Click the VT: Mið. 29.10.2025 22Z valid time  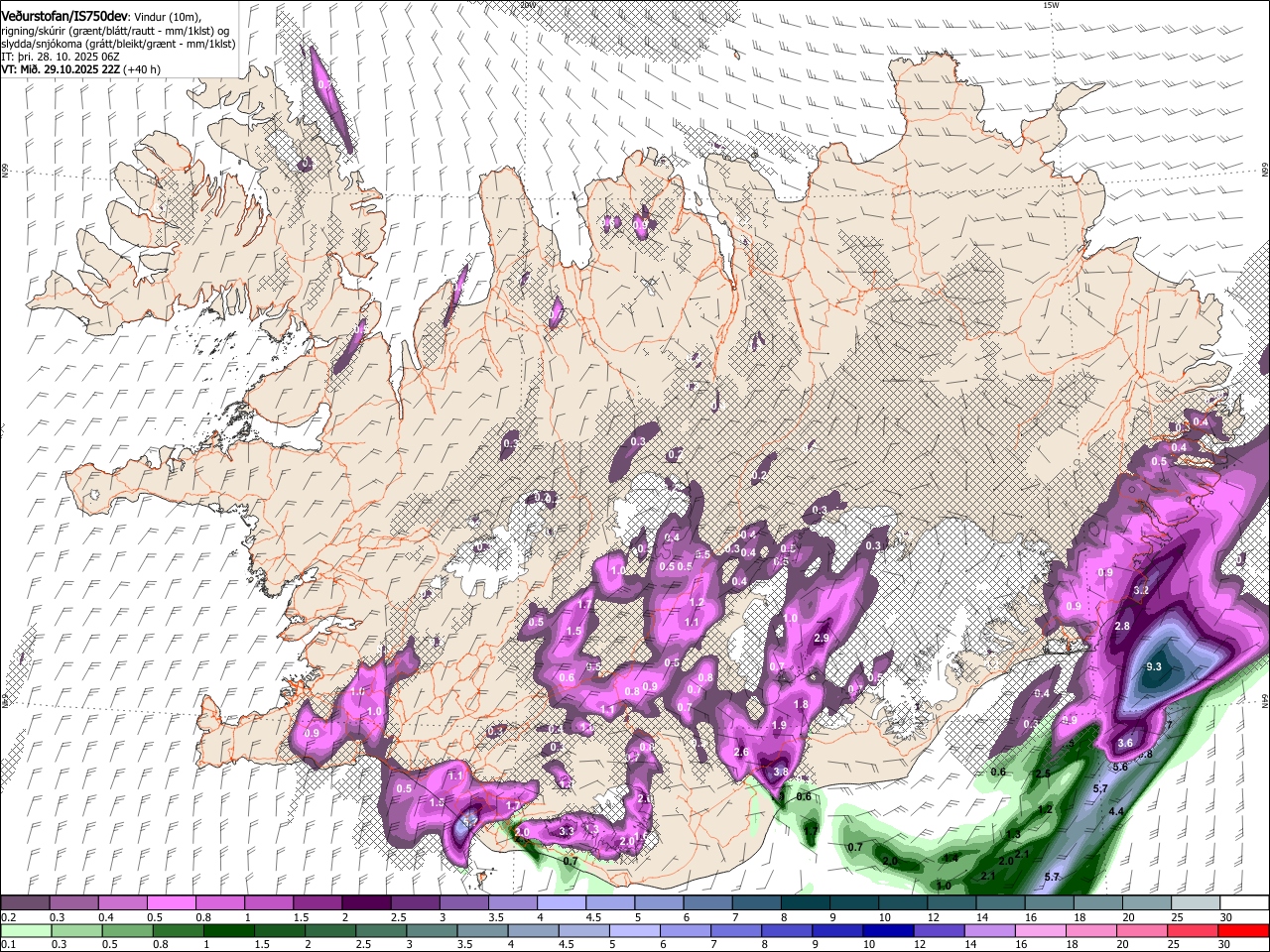[60, 69]
